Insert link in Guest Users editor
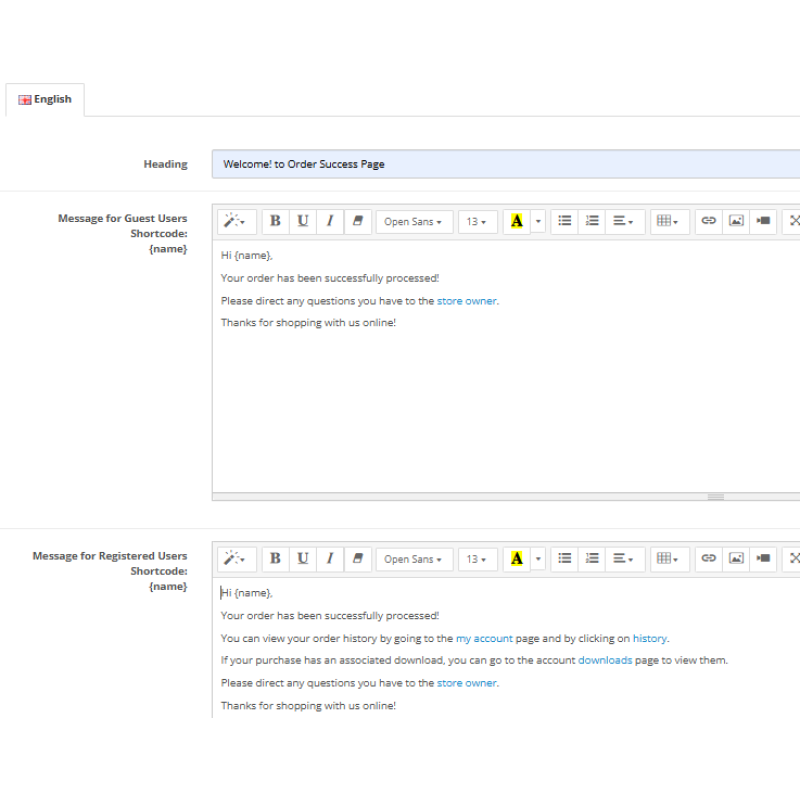 (709, 221)
